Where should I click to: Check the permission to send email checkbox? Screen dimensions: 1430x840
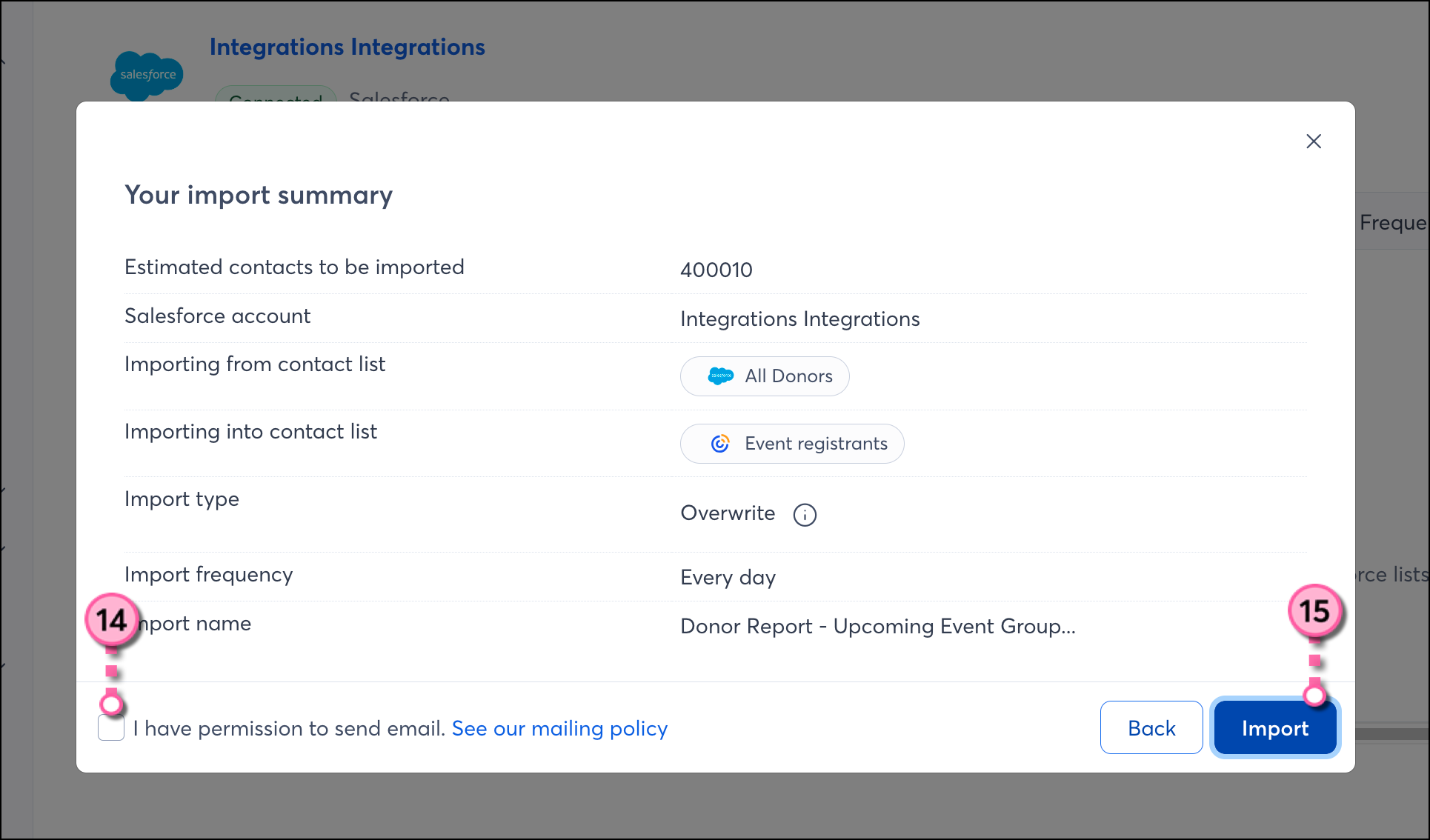pyautogui.click(x=111, y=728)
